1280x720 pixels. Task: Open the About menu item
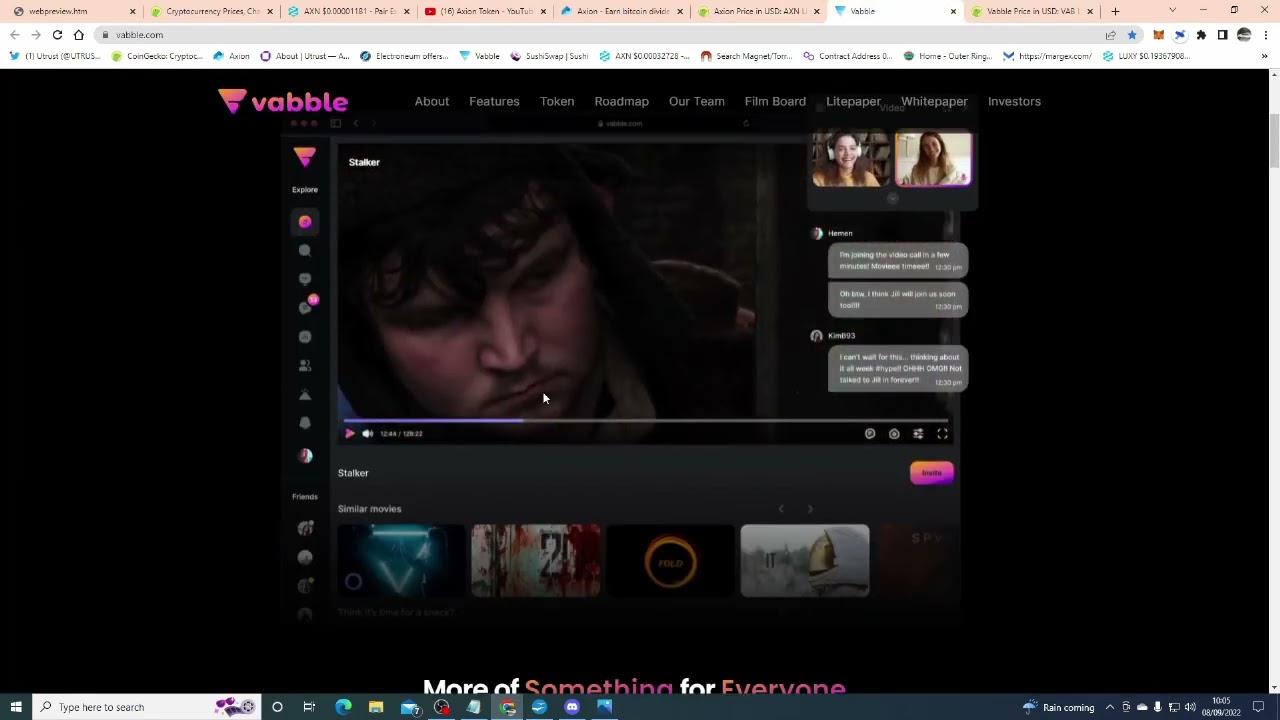coord(432,101)
